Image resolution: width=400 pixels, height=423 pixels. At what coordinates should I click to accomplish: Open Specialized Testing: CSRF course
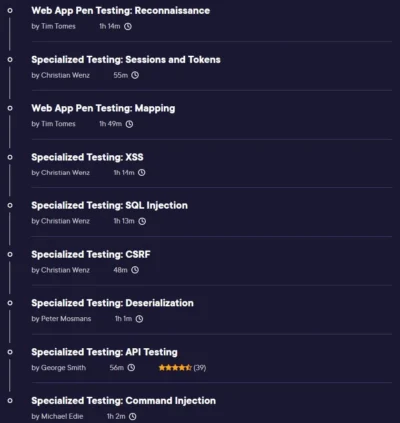click(91, 254)
